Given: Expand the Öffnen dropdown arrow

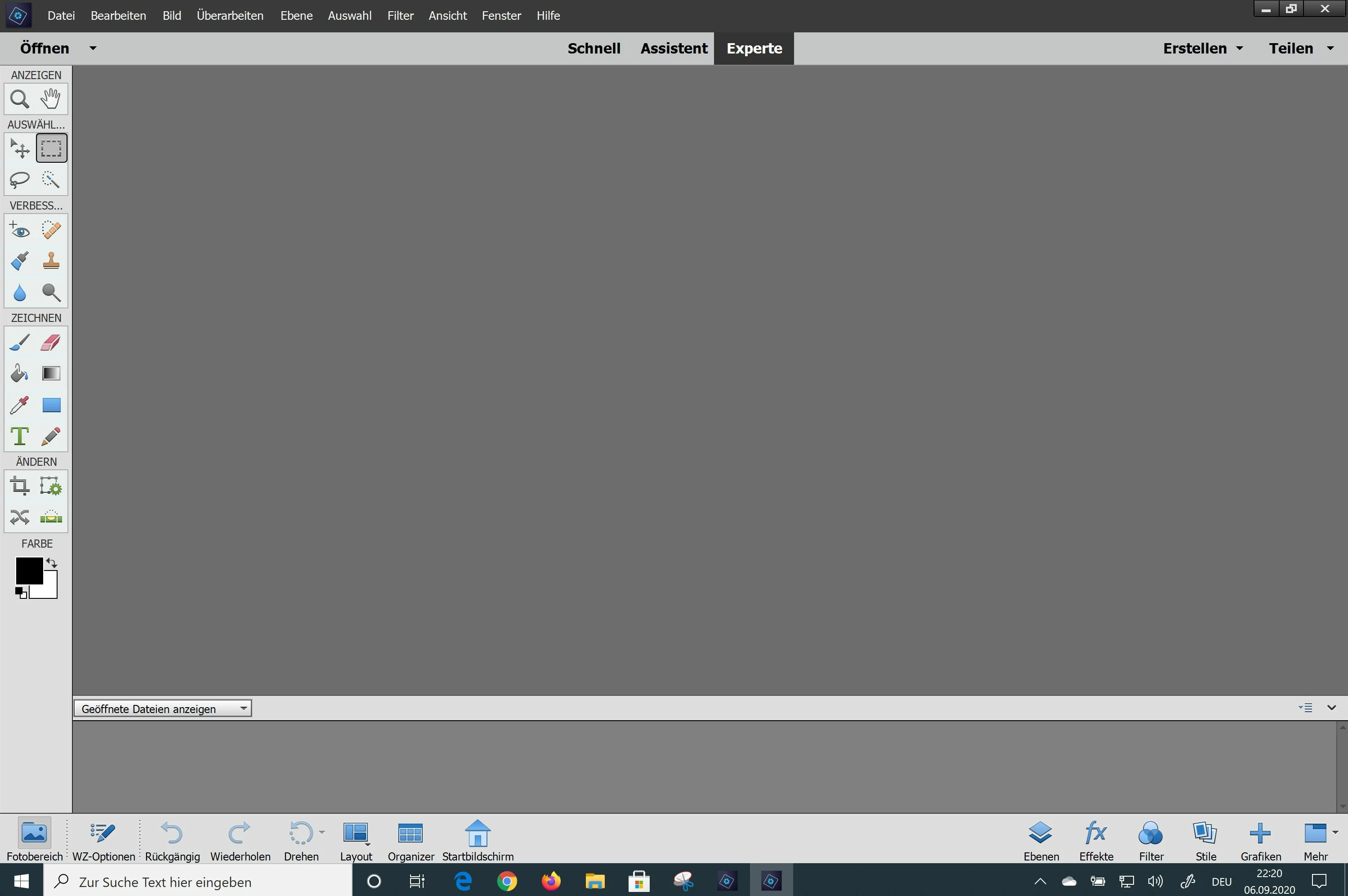Looking at the screenshot, I should tap(93, 49).
